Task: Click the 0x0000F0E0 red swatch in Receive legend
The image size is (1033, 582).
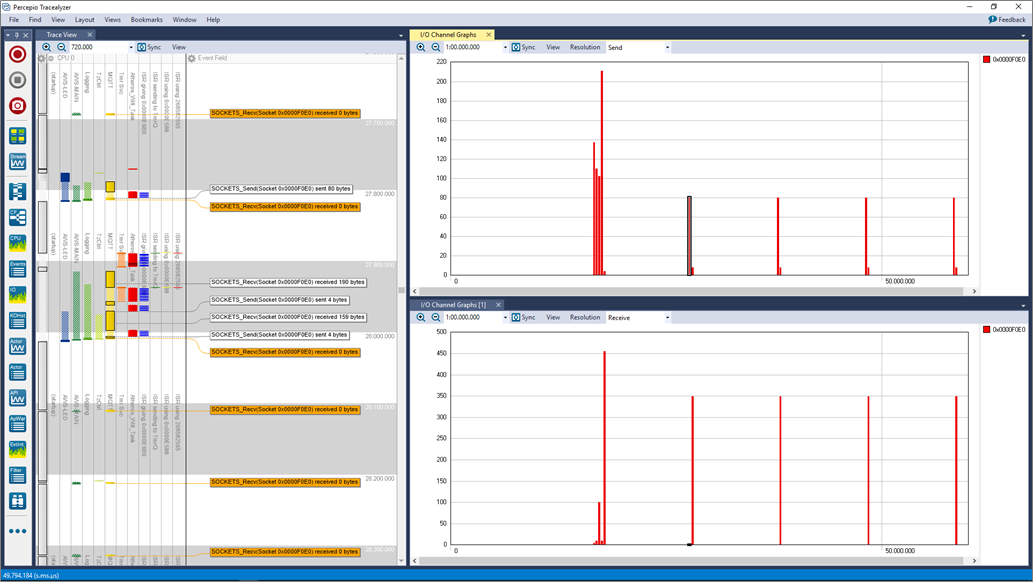Action: (x=986, y=330)
